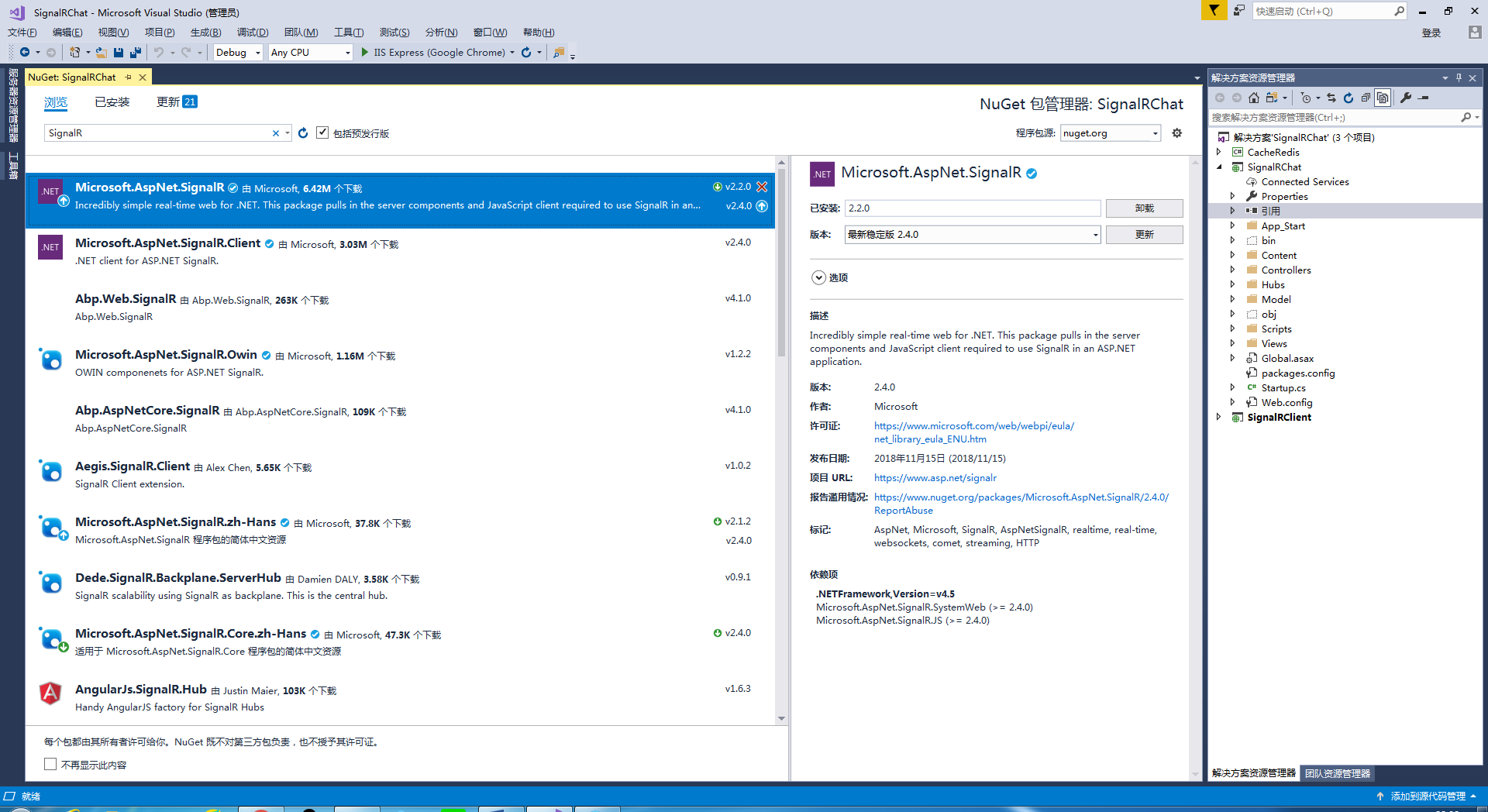Open the Tools menu
Image resolution: width=1488 pixels, height=812 pixels.
(348, 32)
